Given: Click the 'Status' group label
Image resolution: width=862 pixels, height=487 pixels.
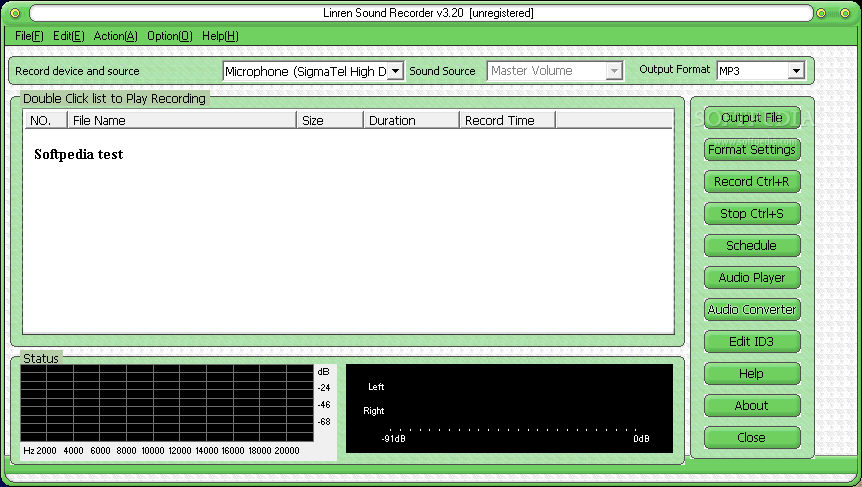Looking at the screenshot, I should tap(41, 358).
